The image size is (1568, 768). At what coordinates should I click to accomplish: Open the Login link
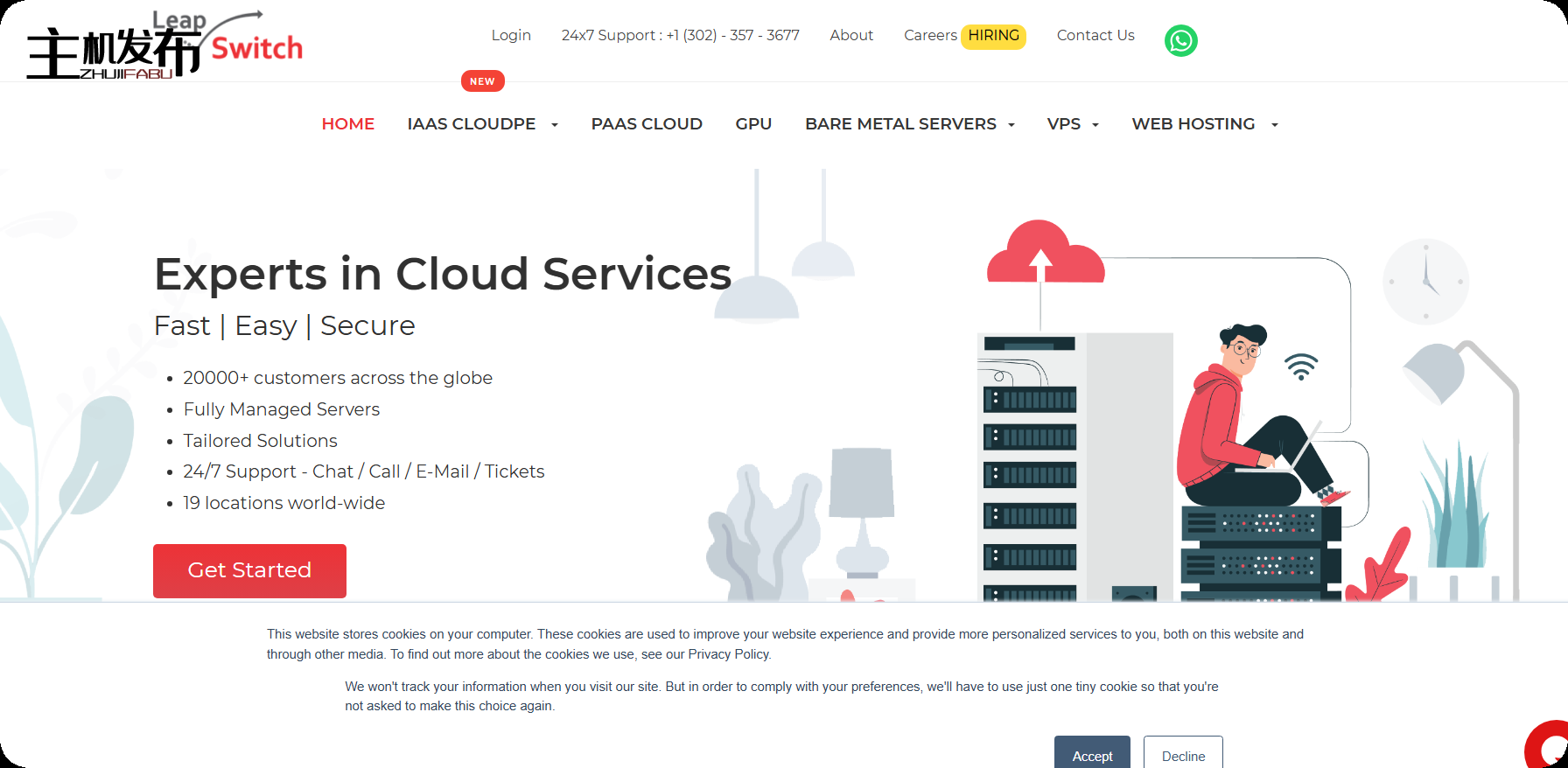coord(511,35)
